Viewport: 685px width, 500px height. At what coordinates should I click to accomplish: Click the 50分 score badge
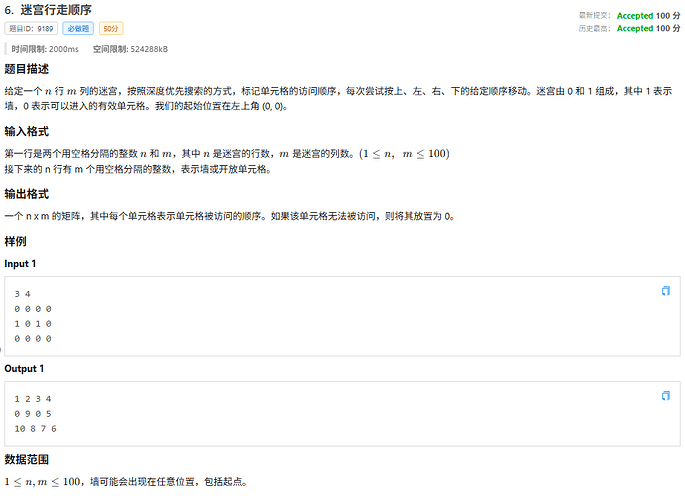[111, 28]
